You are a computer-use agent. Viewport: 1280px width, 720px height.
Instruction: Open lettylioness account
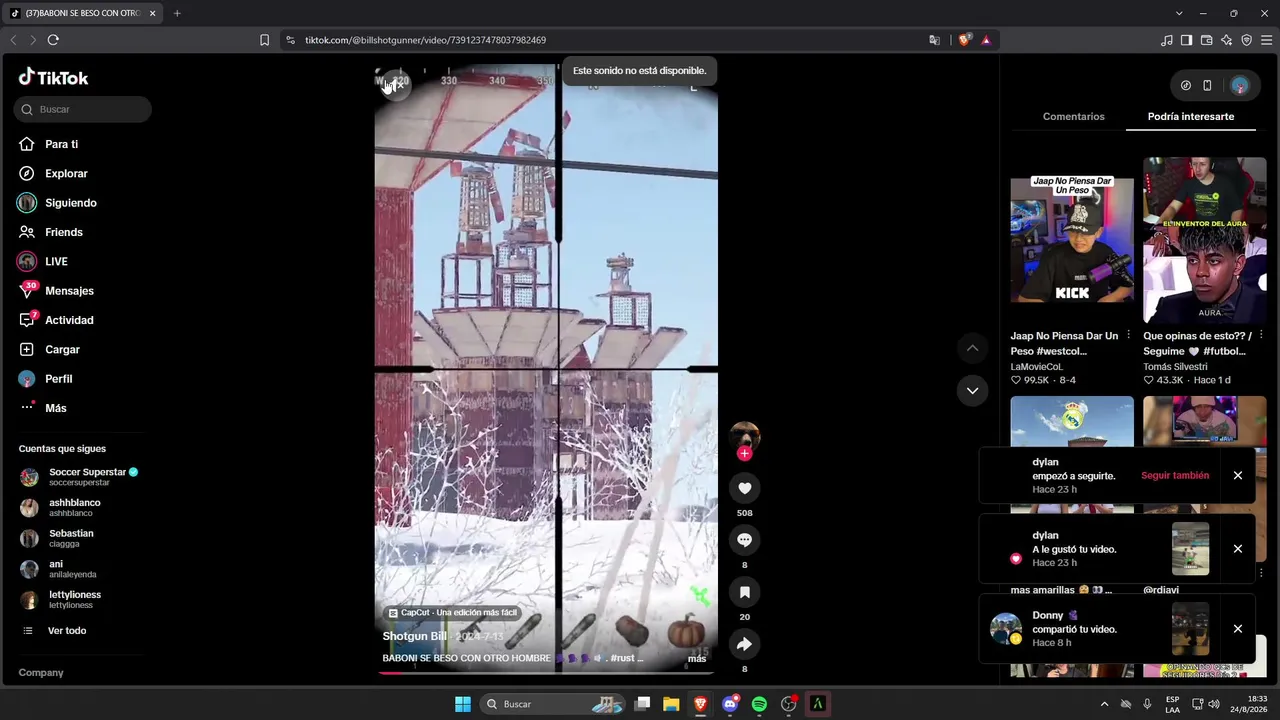60,599
